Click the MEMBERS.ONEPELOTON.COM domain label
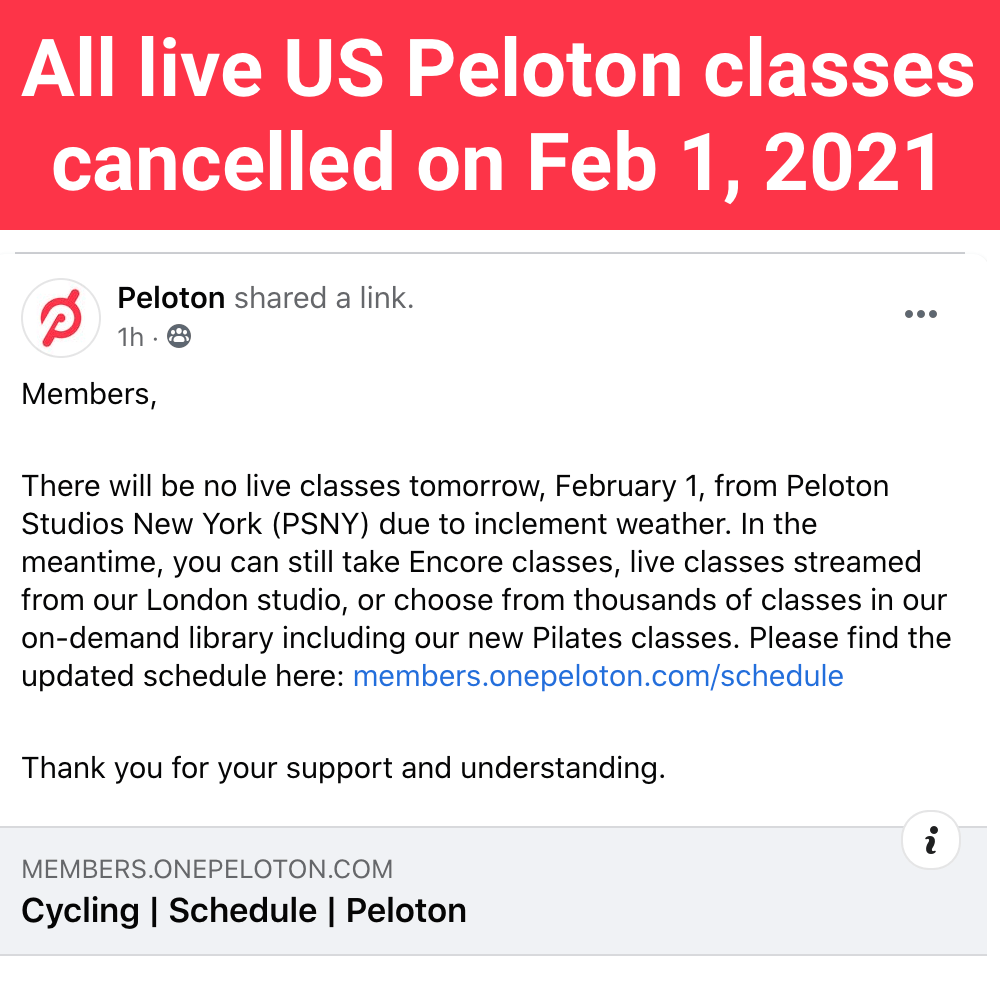 [207, 869]
